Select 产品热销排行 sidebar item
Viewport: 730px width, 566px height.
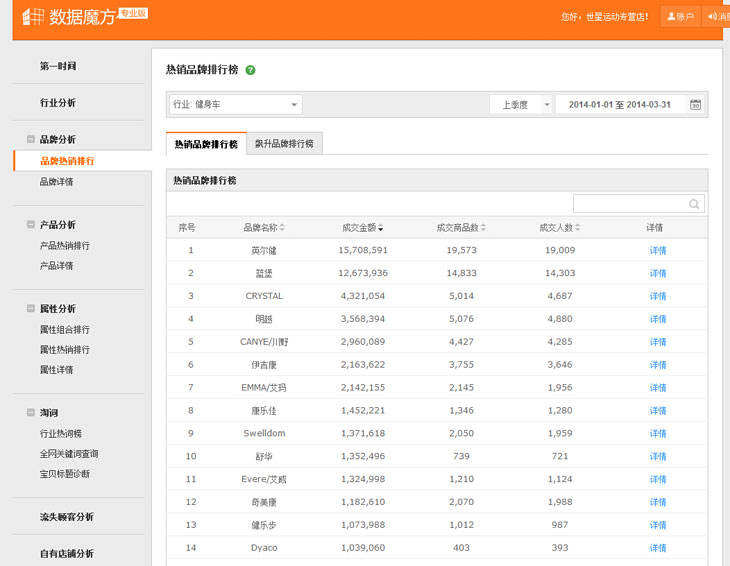tap(65, 246)
